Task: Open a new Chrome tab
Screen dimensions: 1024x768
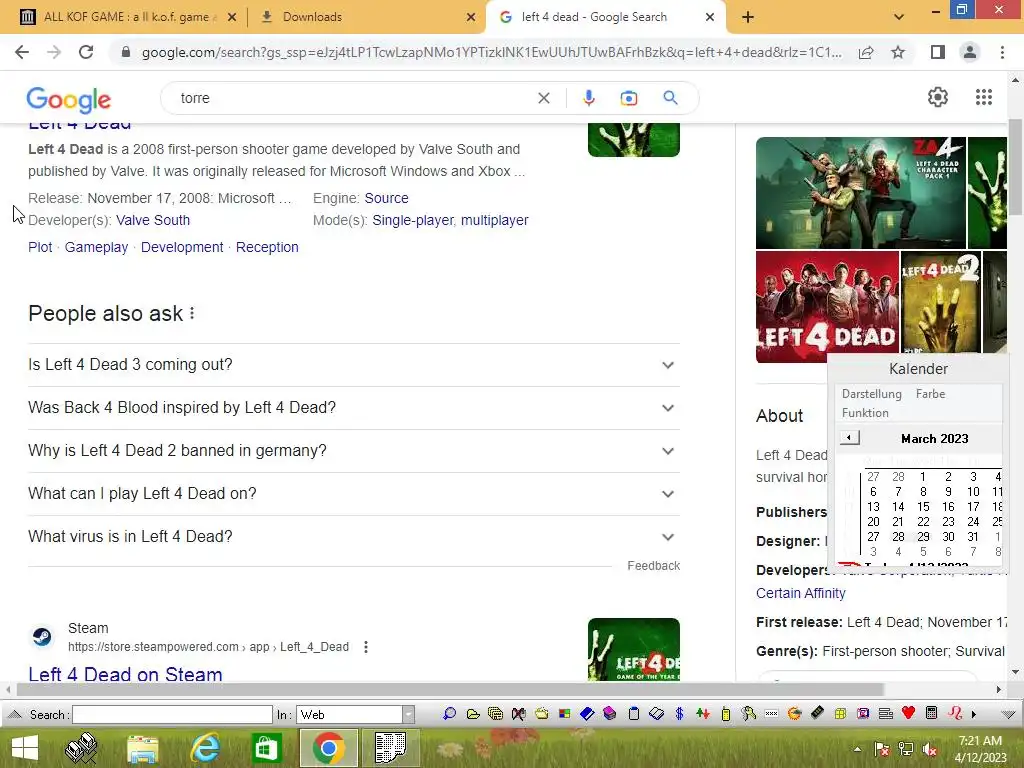Action: click(748, 17)
